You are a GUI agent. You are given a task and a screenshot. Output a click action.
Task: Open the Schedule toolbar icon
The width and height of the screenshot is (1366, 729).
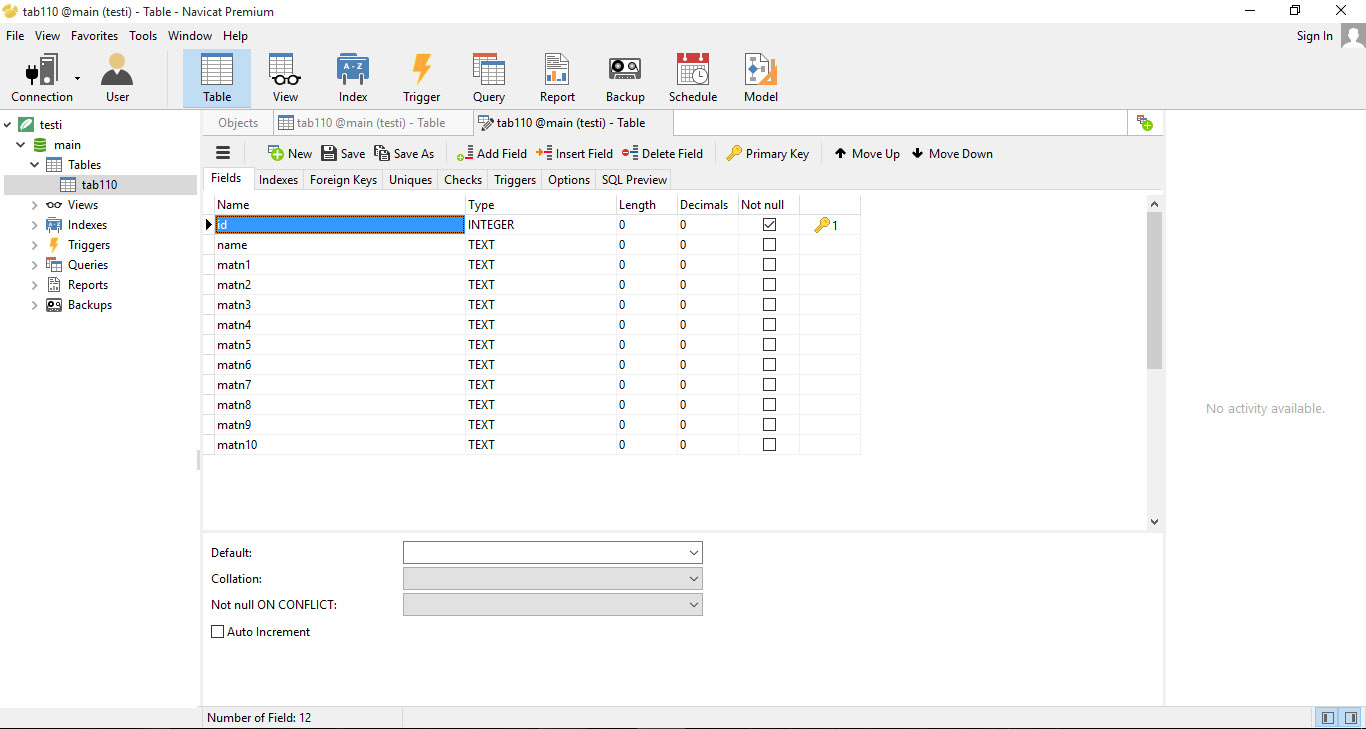click(693, 78)
